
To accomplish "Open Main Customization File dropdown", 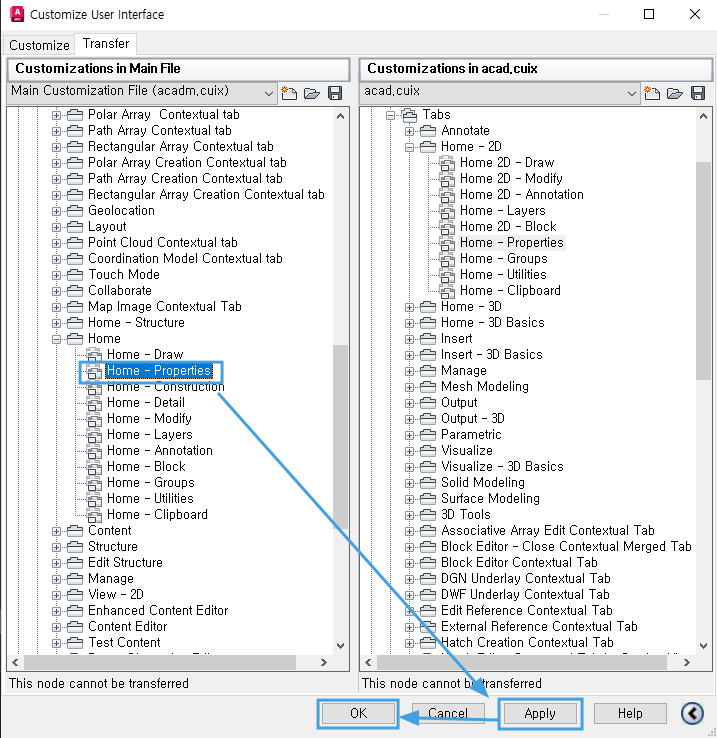I will coord(268,93).
